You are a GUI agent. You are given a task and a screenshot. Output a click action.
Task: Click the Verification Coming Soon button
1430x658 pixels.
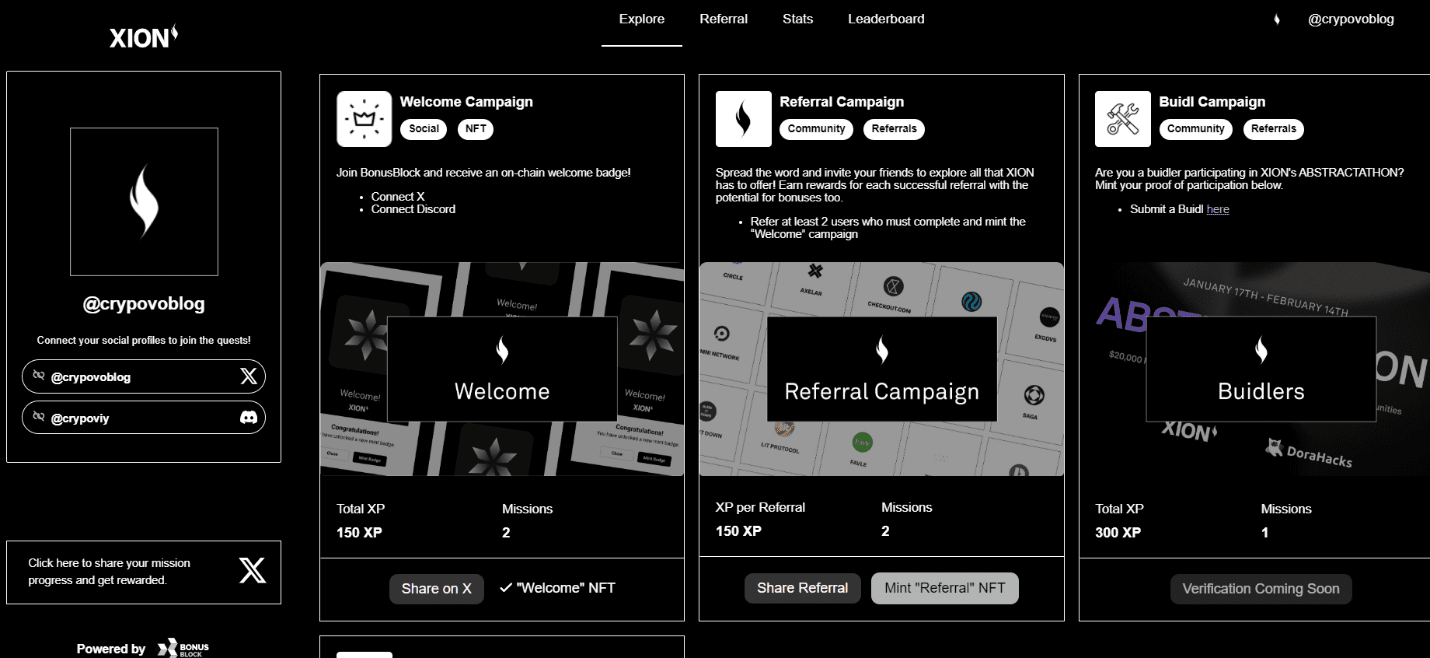pyautogui.click(x=1261, y=589)
